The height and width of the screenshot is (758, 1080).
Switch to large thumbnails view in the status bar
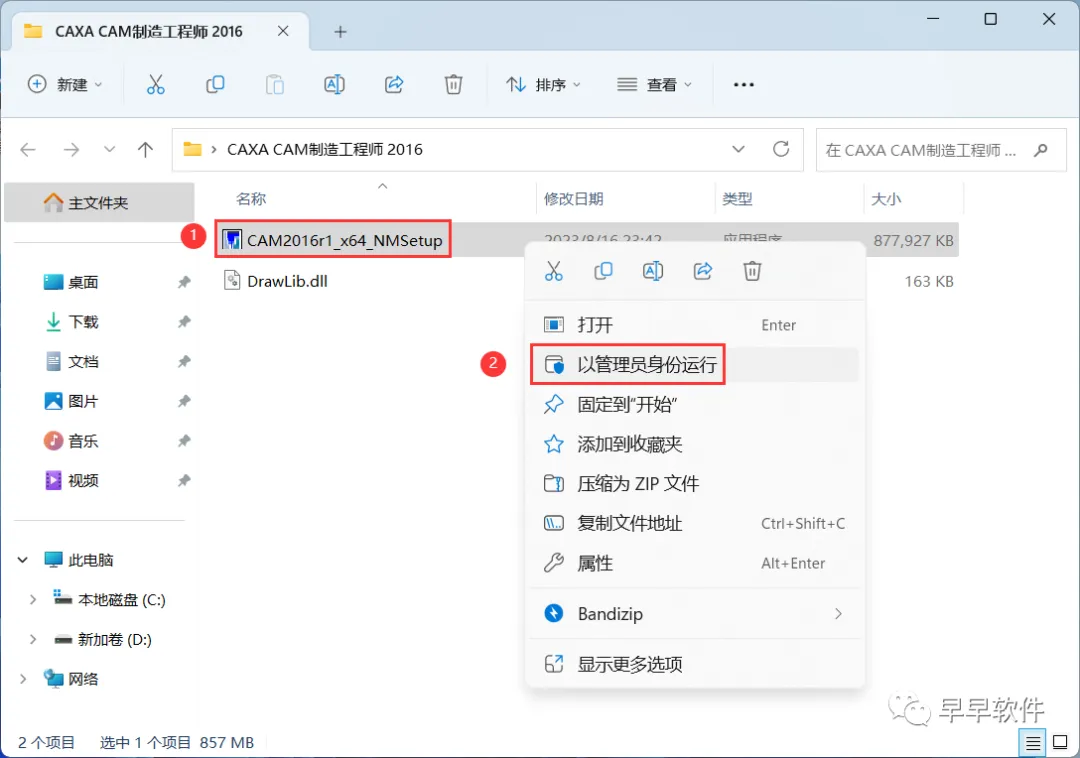pos(1061,743)
